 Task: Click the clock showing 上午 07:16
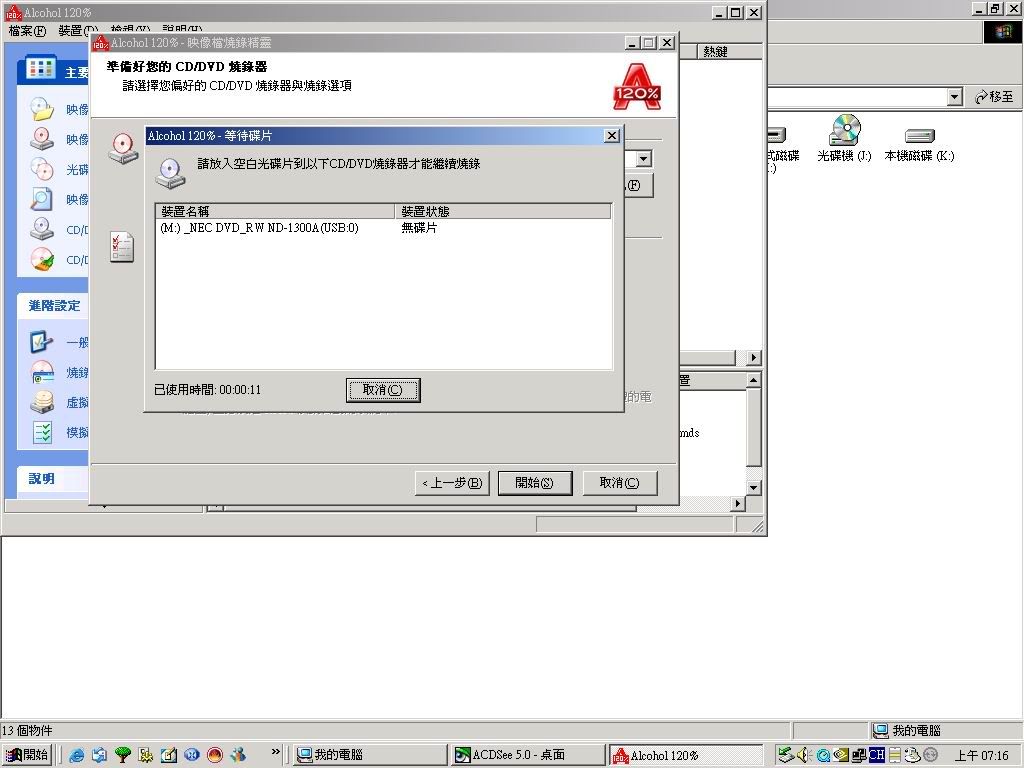tap(982, 756)
